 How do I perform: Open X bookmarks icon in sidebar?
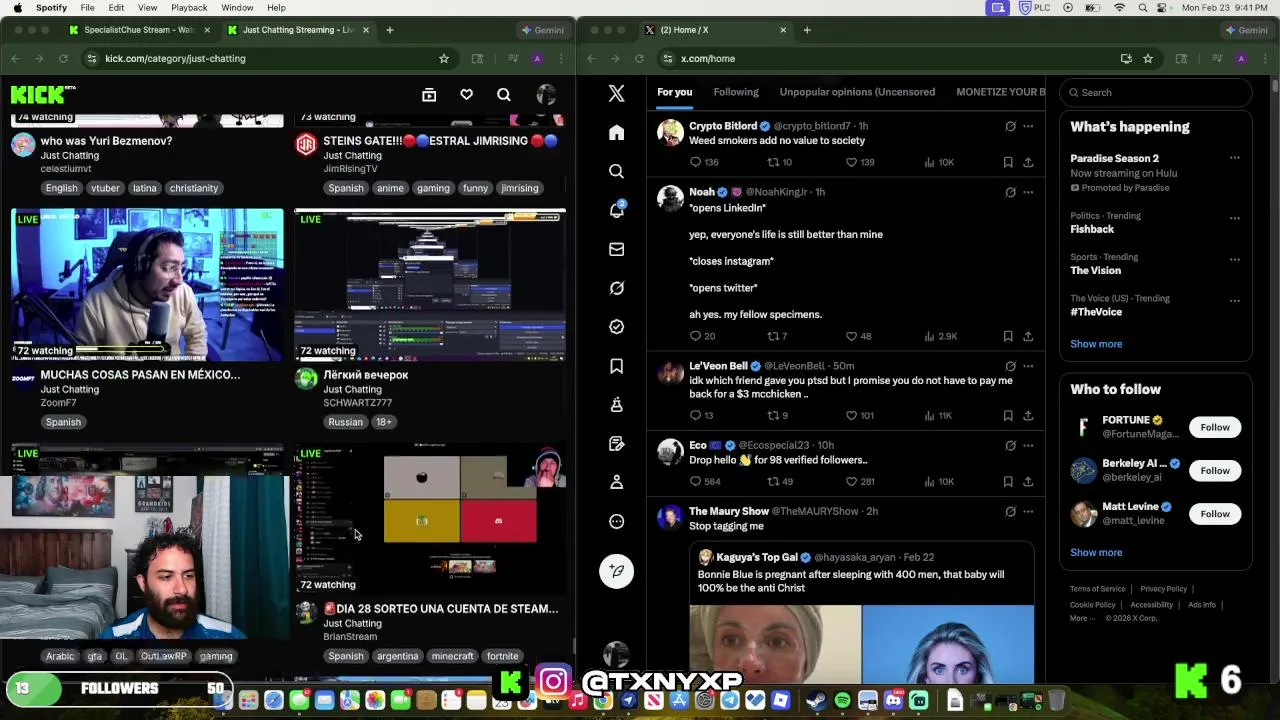point(616,366)
